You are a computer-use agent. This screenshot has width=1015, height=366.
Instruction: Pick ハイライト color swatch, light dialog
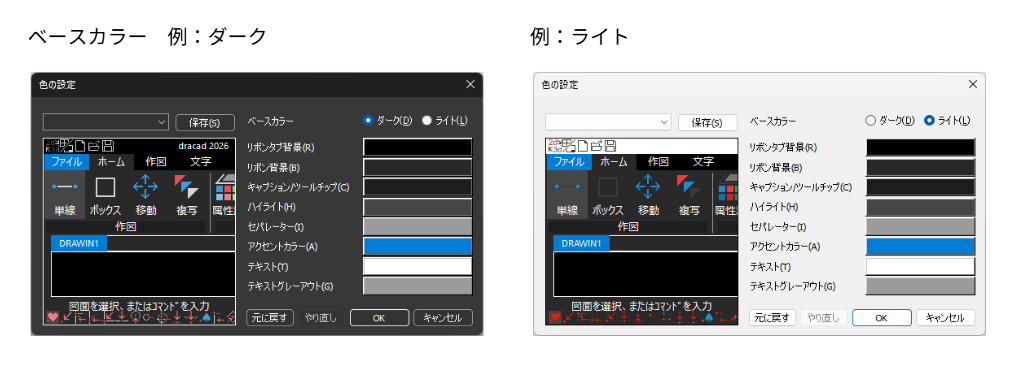(x=920, y=207)
